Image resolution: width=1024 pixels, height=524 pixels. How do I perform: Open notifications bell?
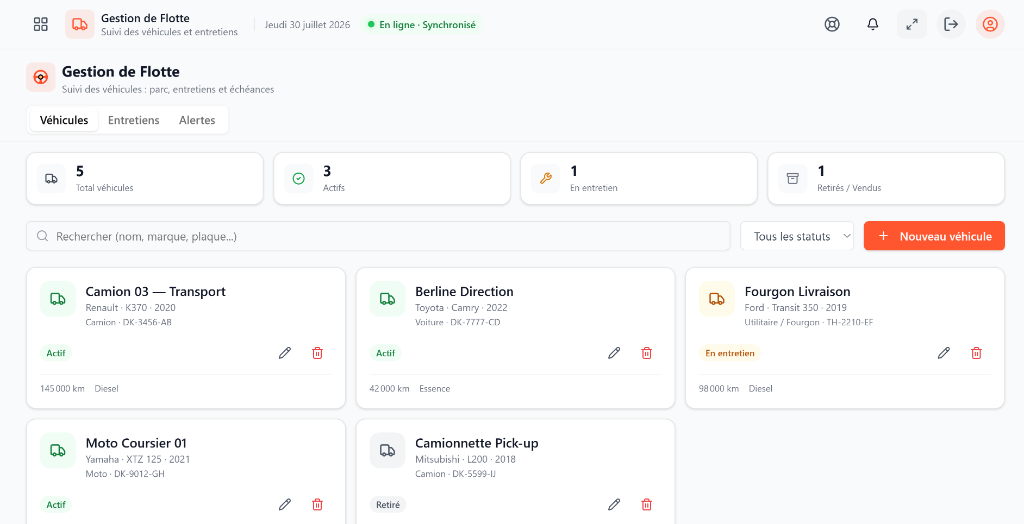tap(872, 24)
